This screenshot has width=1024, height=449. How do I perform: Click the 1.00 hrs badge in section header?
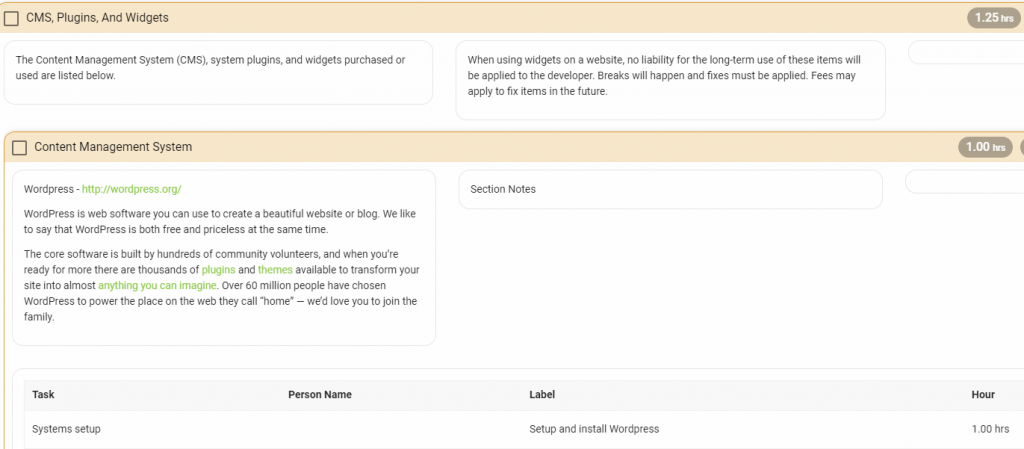click(985, 147)
